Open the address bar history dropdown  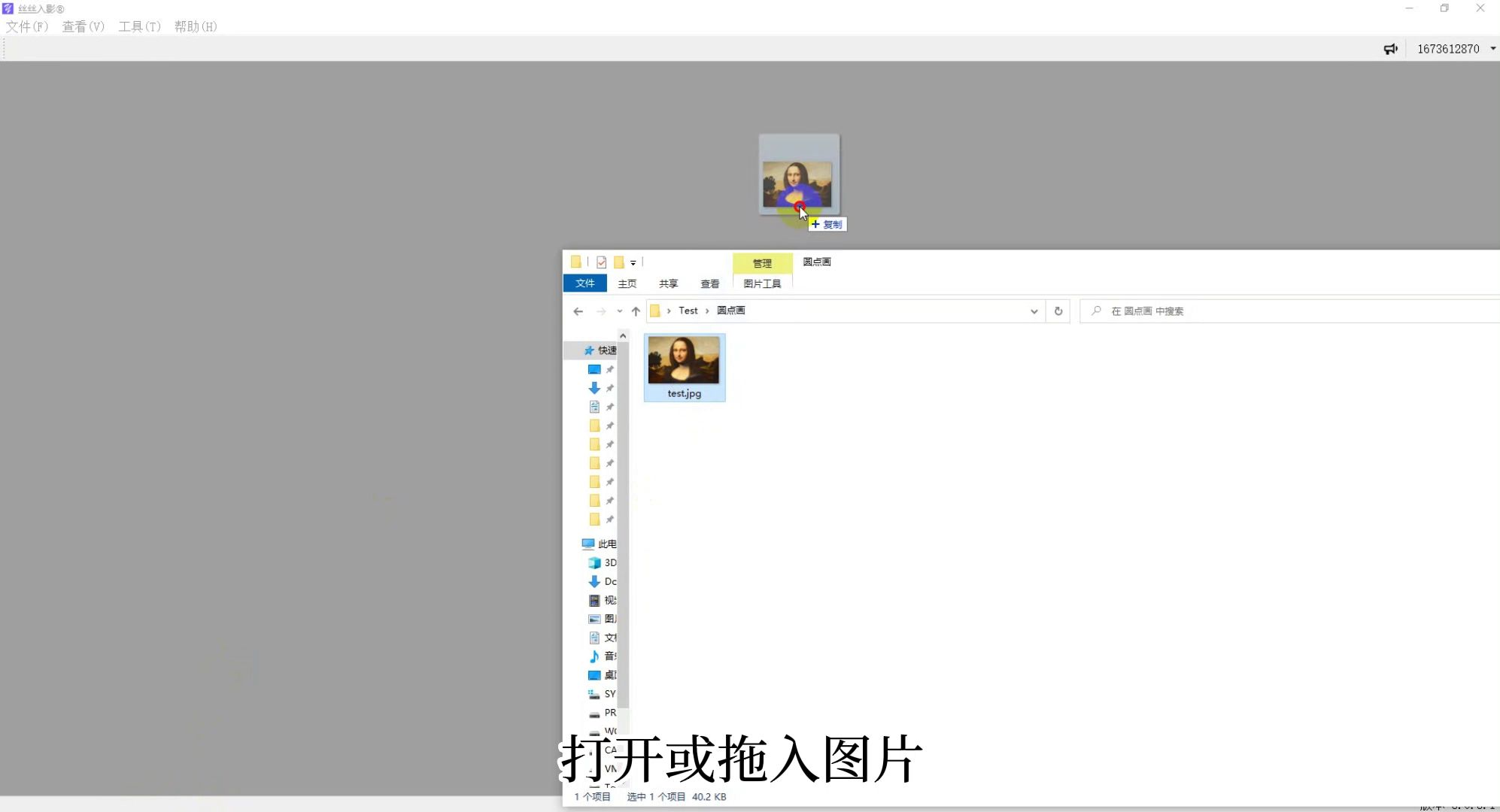(x=1034, y=311)
